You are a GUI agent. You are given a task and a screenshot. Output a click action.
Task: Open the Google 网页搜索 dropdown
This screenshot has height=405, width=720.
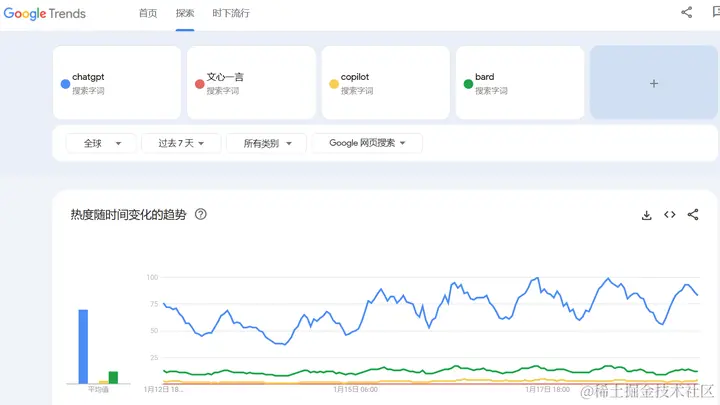point(367,143)
